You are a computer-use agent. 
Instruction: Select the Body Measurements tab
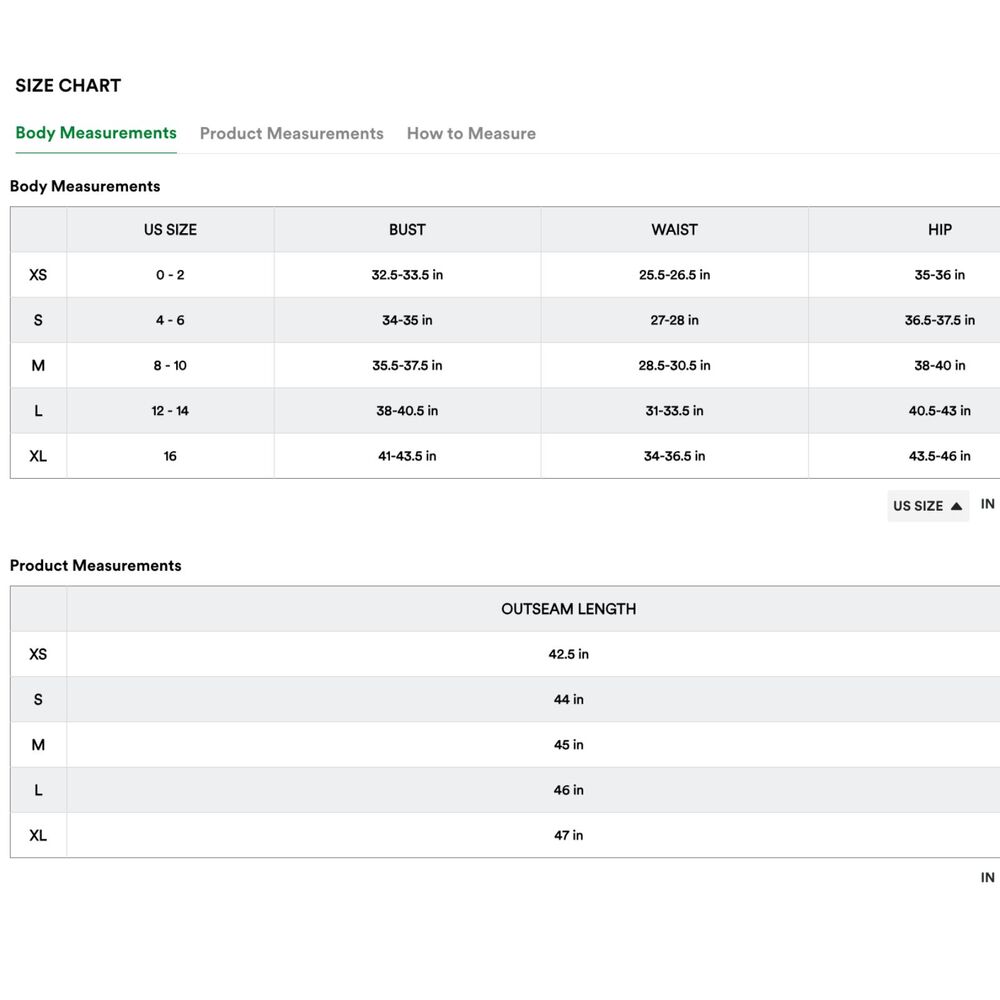96,133
